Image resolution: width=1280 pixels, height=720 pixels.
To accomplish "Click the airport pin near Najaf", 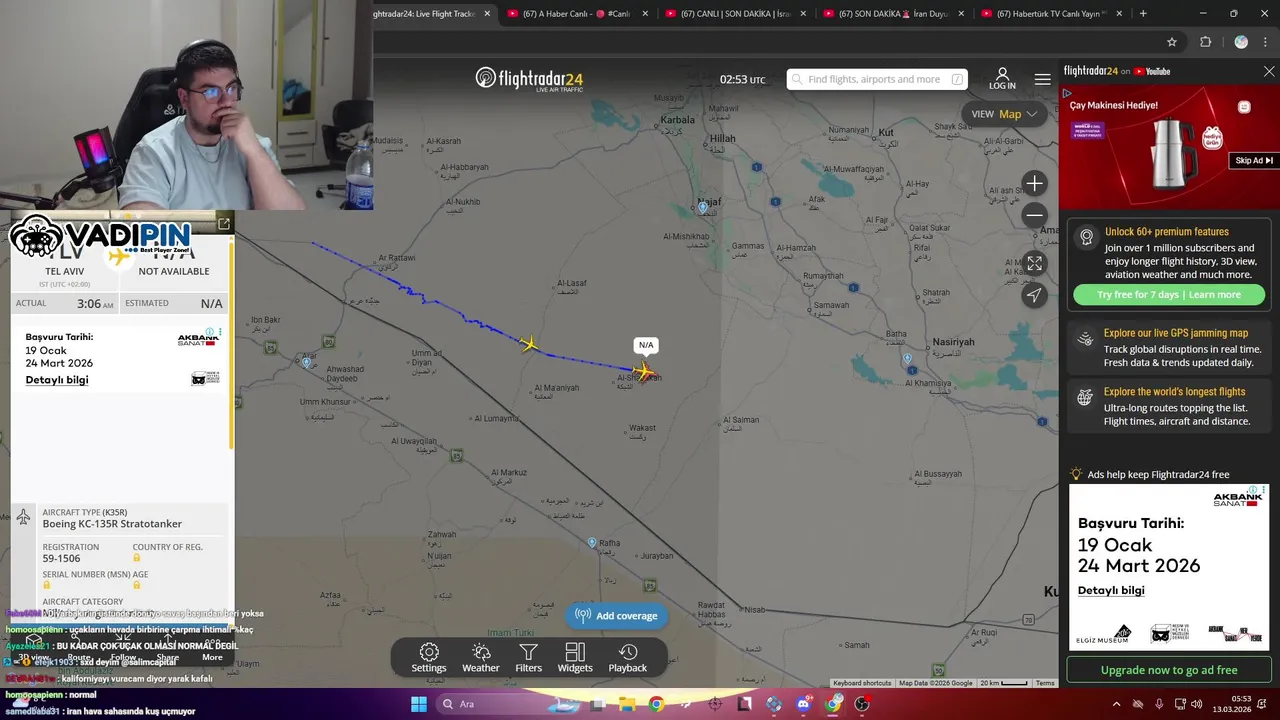I will coord(704,208).
